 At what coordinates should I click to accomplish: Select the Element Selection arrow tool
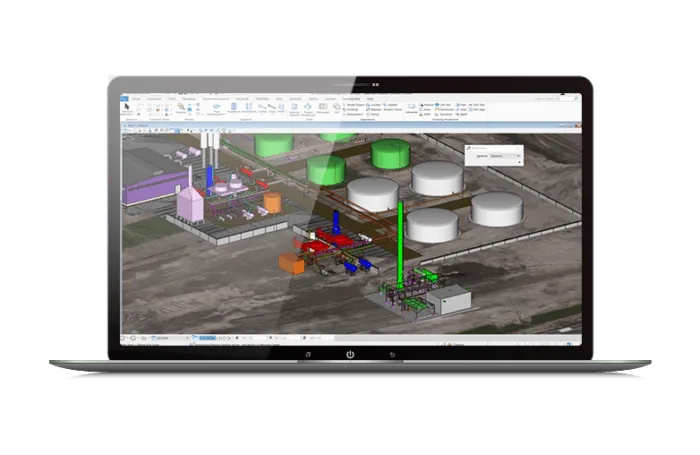point(127,107)
